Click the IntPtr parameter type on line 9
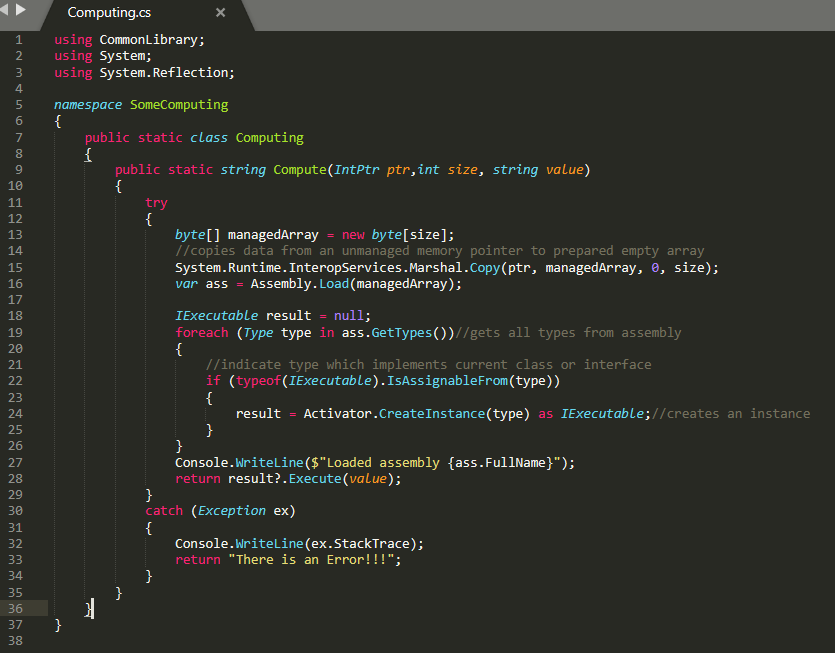Screen dimensions: 835x653 (x=356, y=170)
